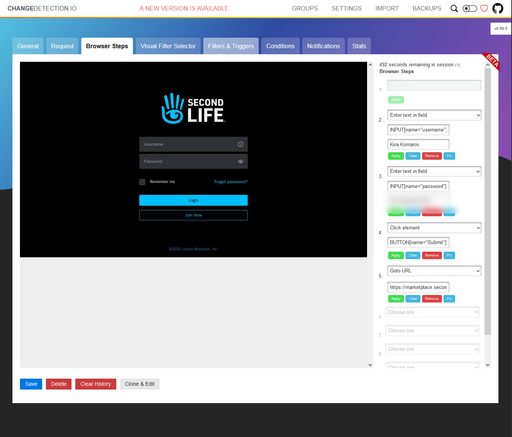Open step 3 Enter text in field dropdown
This screenshot has height=437, width=512.
pos(434,171)
